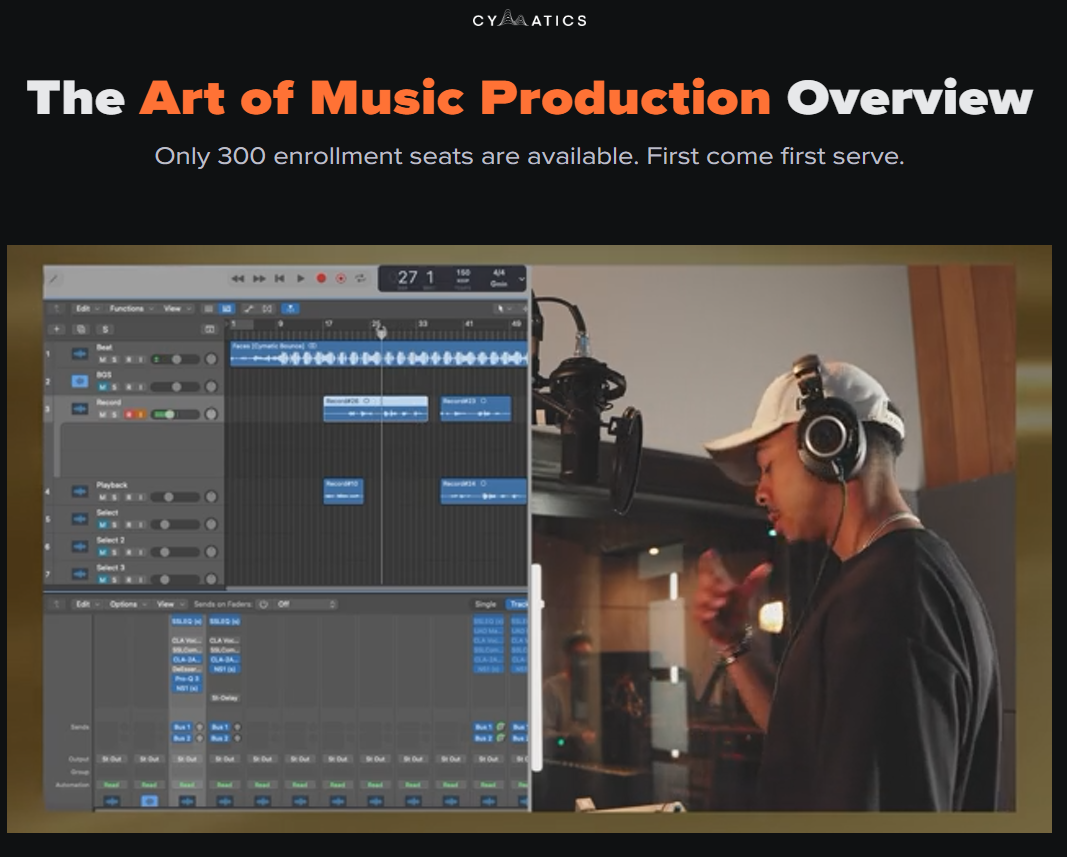Mute the Beat track with its M button
This screenshot has height=857, width=1067.
click(102, 359)
